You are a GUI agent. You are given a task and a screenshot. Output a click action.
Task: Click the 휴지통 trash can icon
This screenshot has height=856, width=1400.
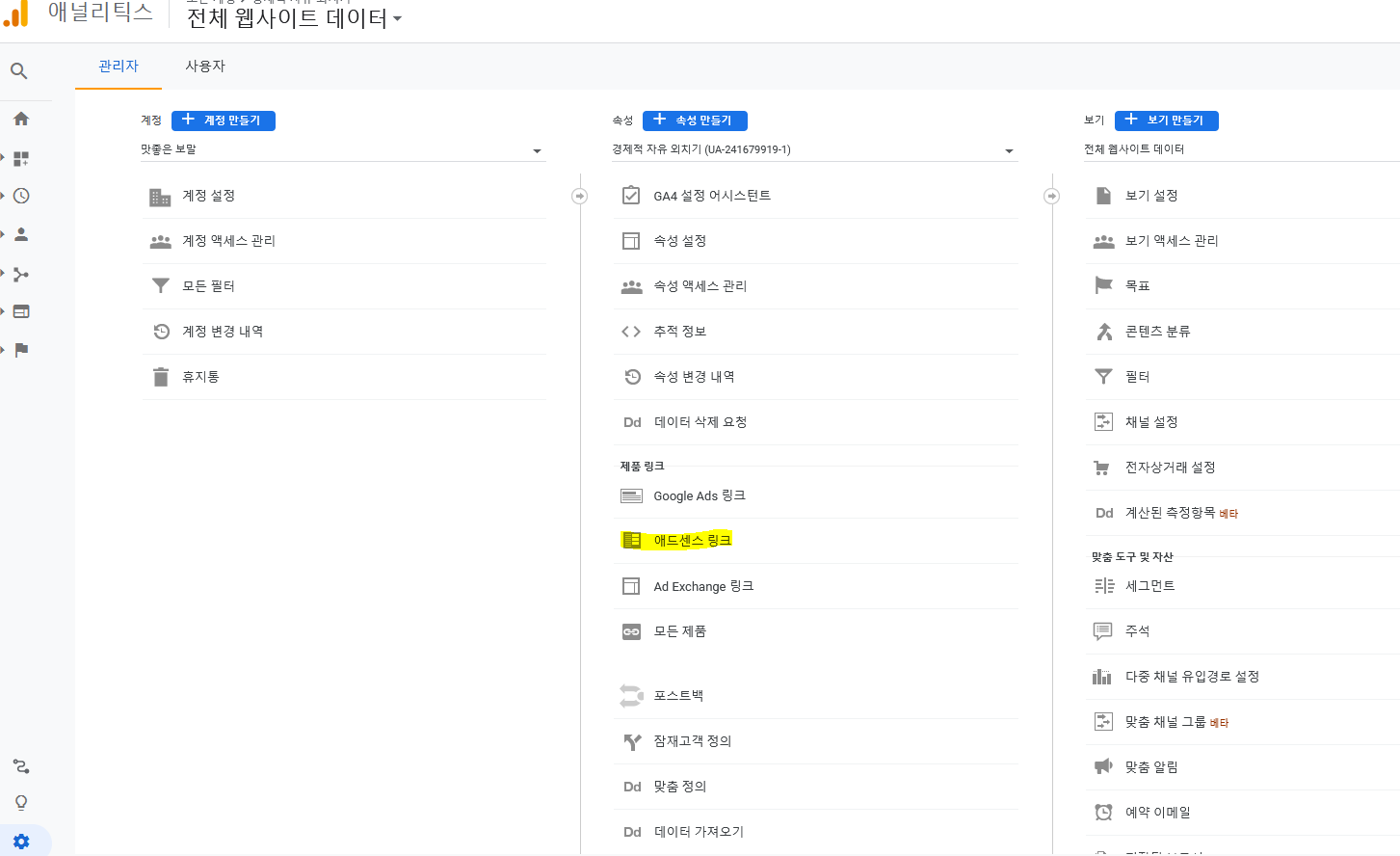[x=161, y=377]
